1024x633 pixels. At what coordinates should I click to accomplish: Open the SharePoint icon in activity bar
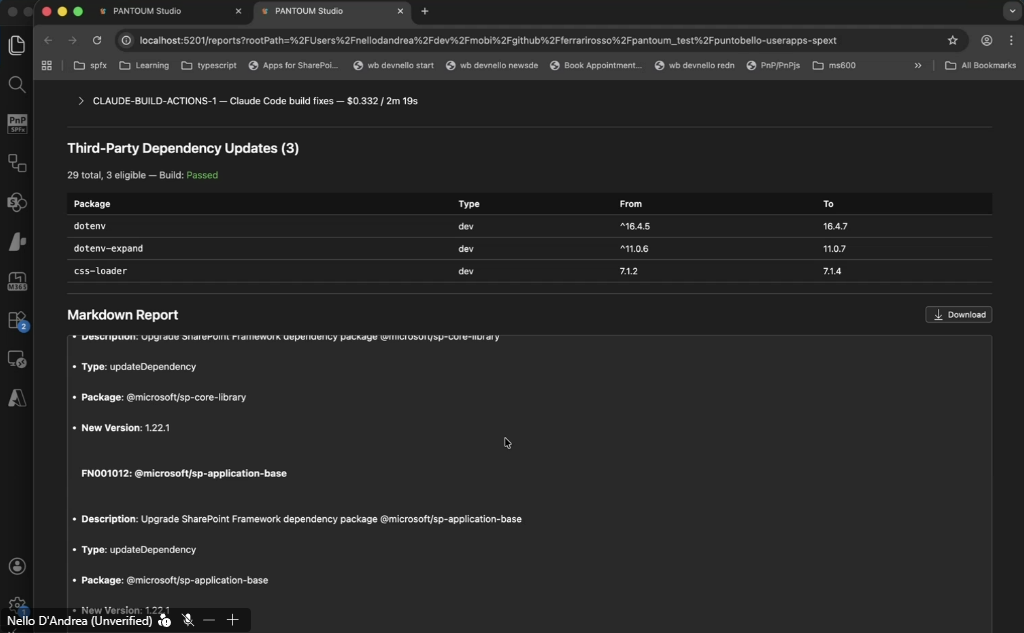coord(16,202)
